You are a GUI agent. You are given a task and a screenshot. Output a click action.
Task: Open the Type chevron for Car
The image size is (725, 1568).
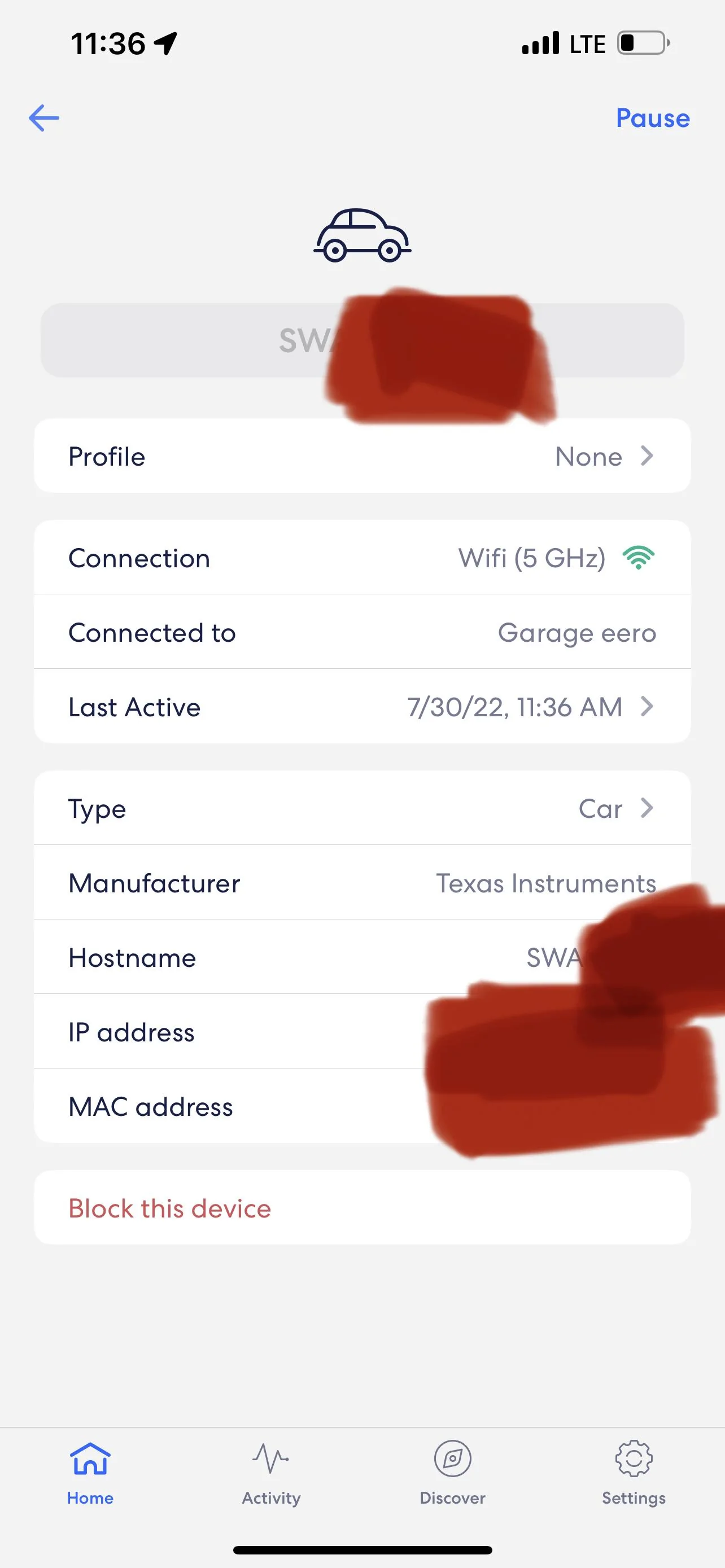(x=647, y=808)
